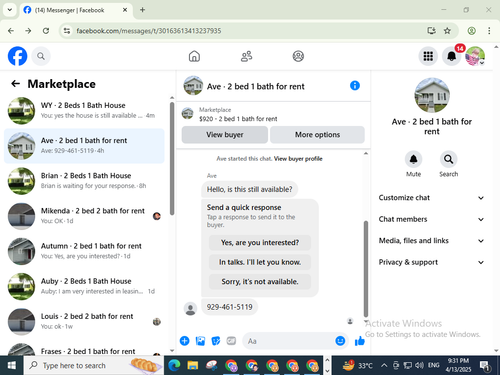
Task: Open the volume icon in system tray
Action: click(x=419, y=366)
